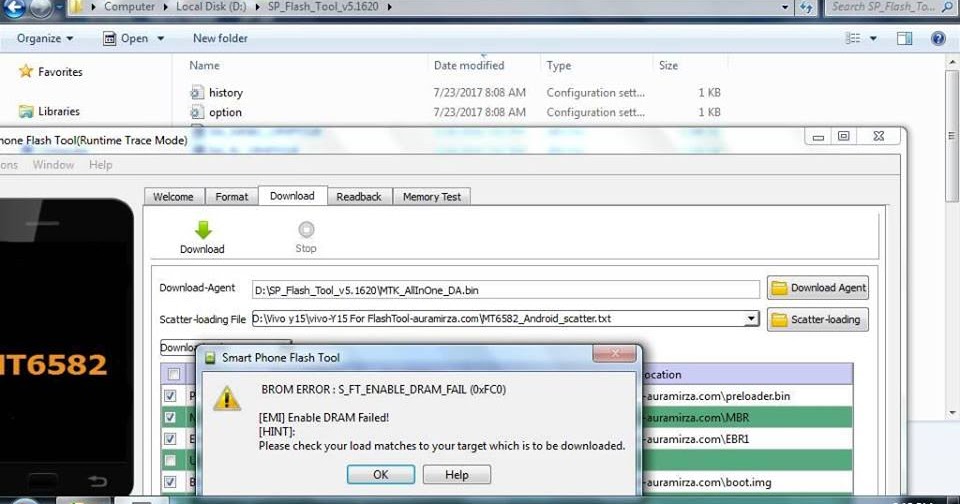Click Local Disk (D:) in address bar
The image size is (960, 504).
(211, 7)
